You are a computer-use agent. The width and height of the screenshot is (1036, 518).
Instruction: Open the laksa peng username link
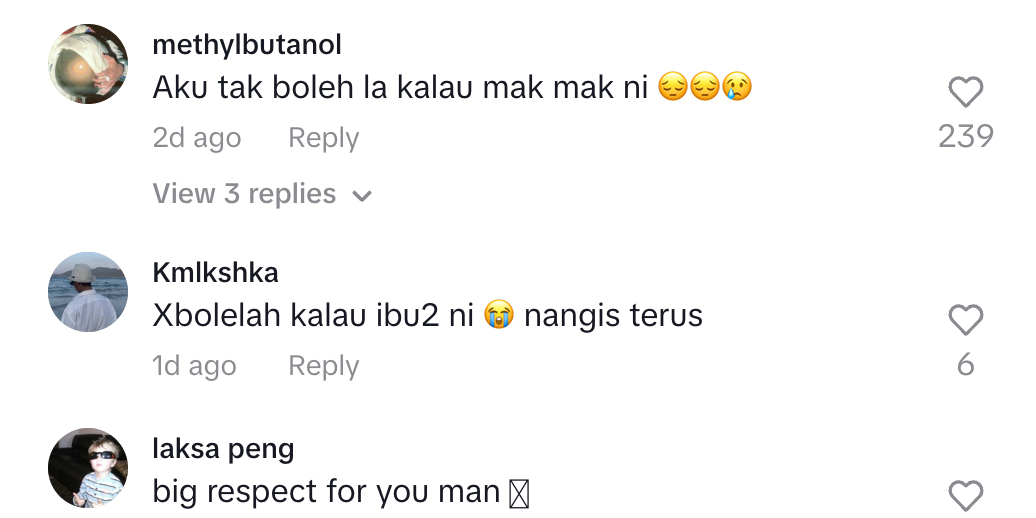click(x=223, y=449)
